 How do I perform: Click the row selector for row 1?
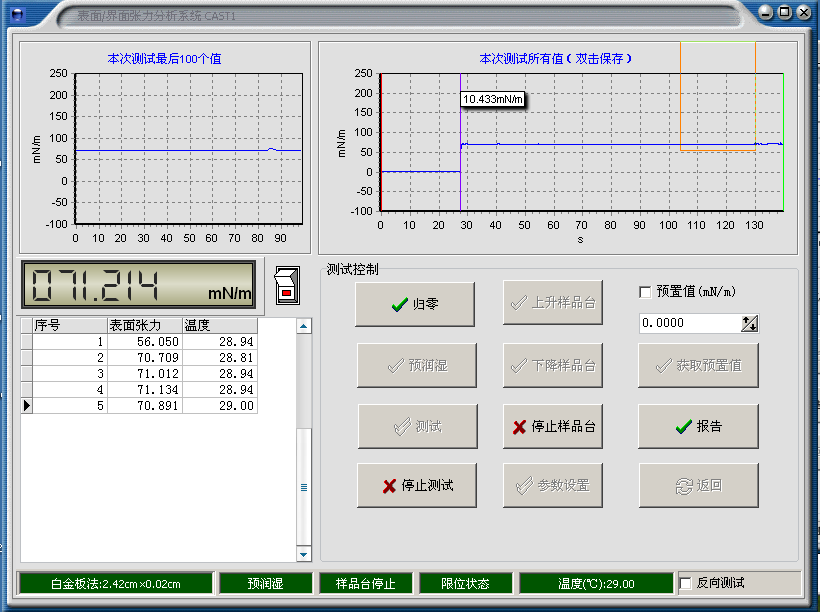27,342
